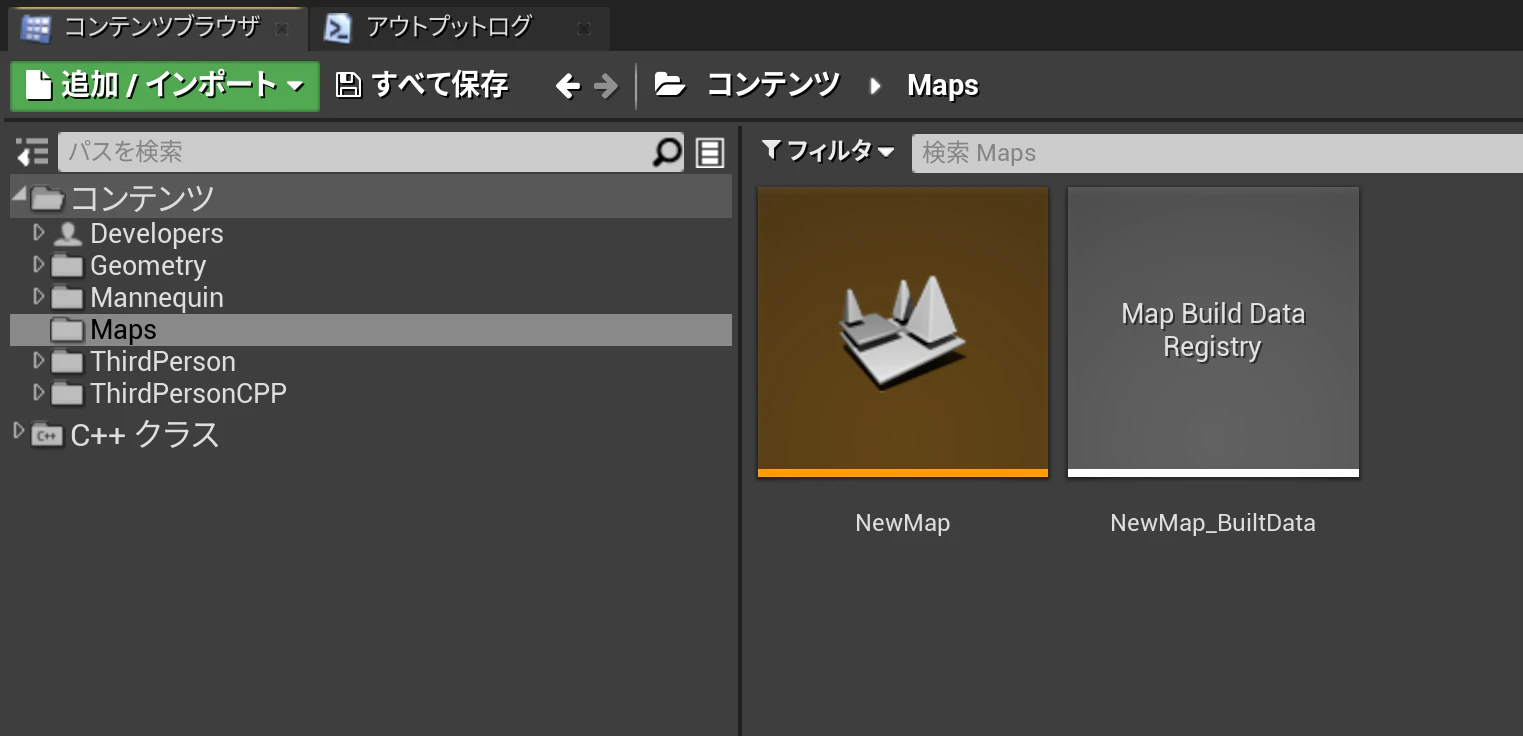The height and width of the screenshot is (736, 1523).
Task: Select the ThirdPerson folder row
Action: [371, 362]
